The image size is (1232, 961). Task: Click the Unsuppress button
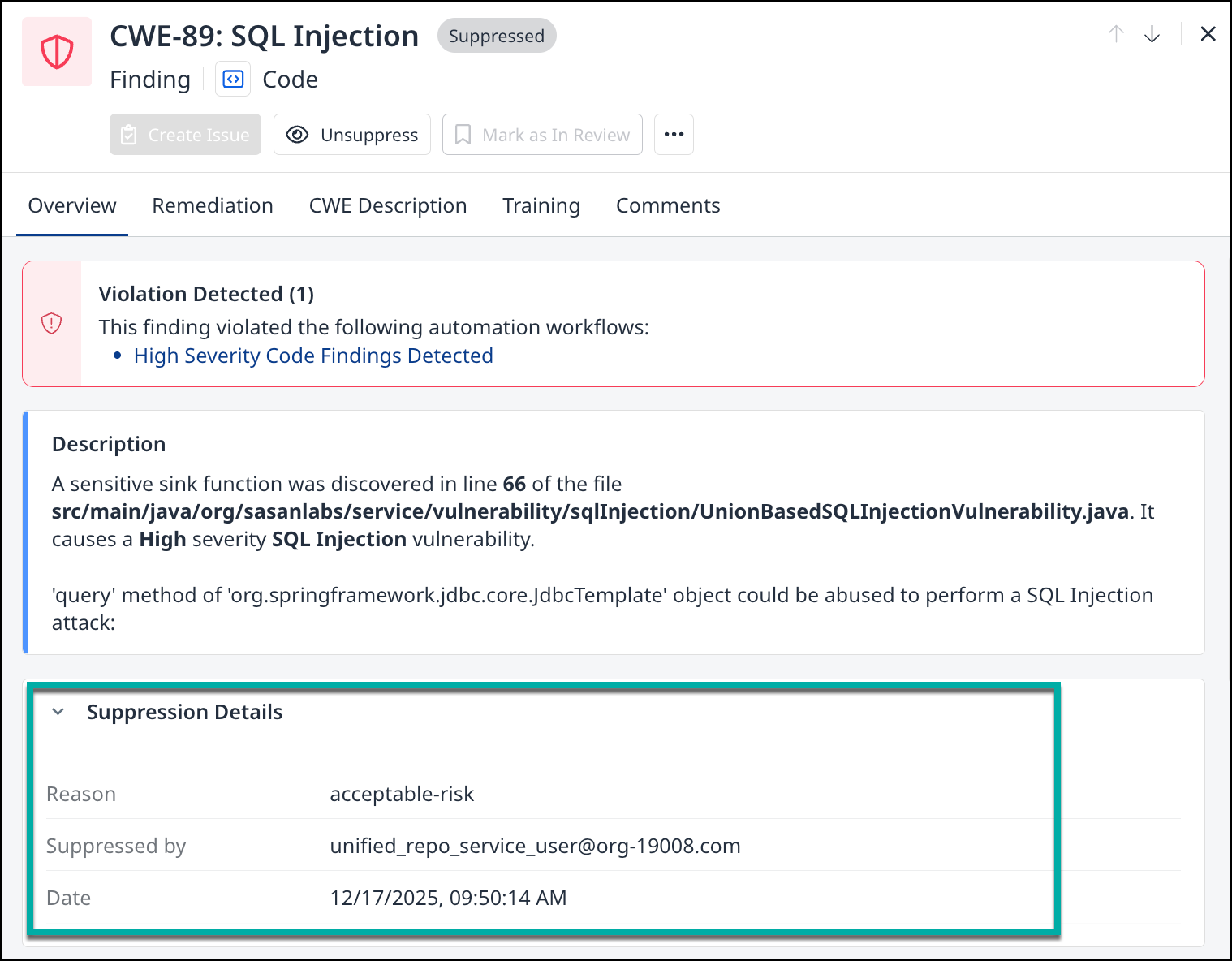[352, 135]
